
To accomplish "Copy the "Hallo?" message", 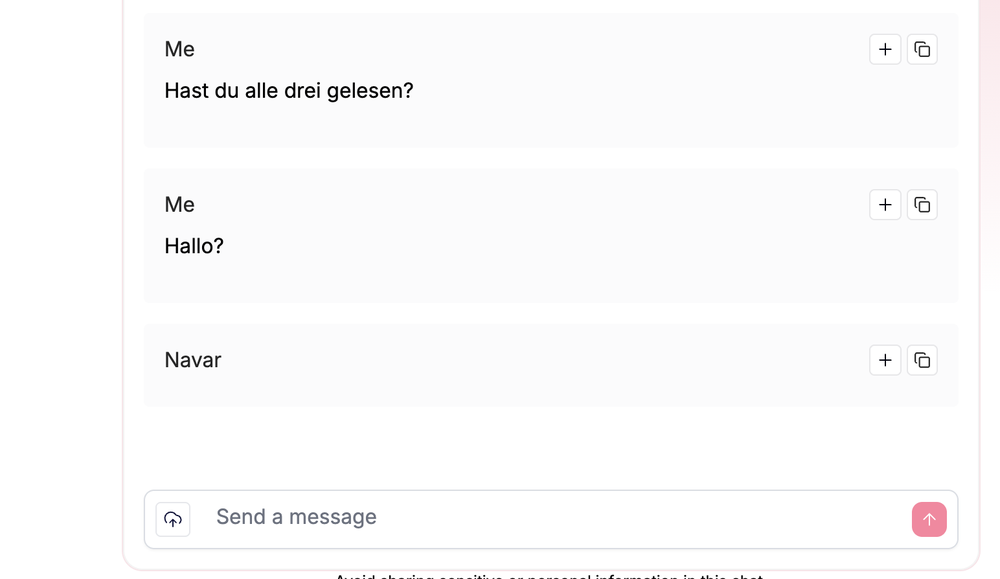I will coord(922,205).
